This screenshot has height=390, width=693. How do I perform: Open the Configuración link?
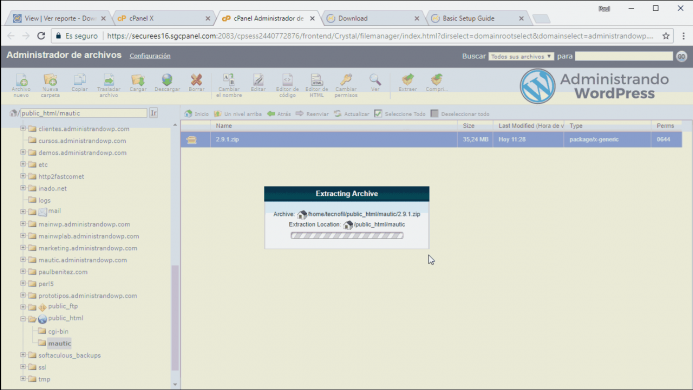[x=150, y=56]
